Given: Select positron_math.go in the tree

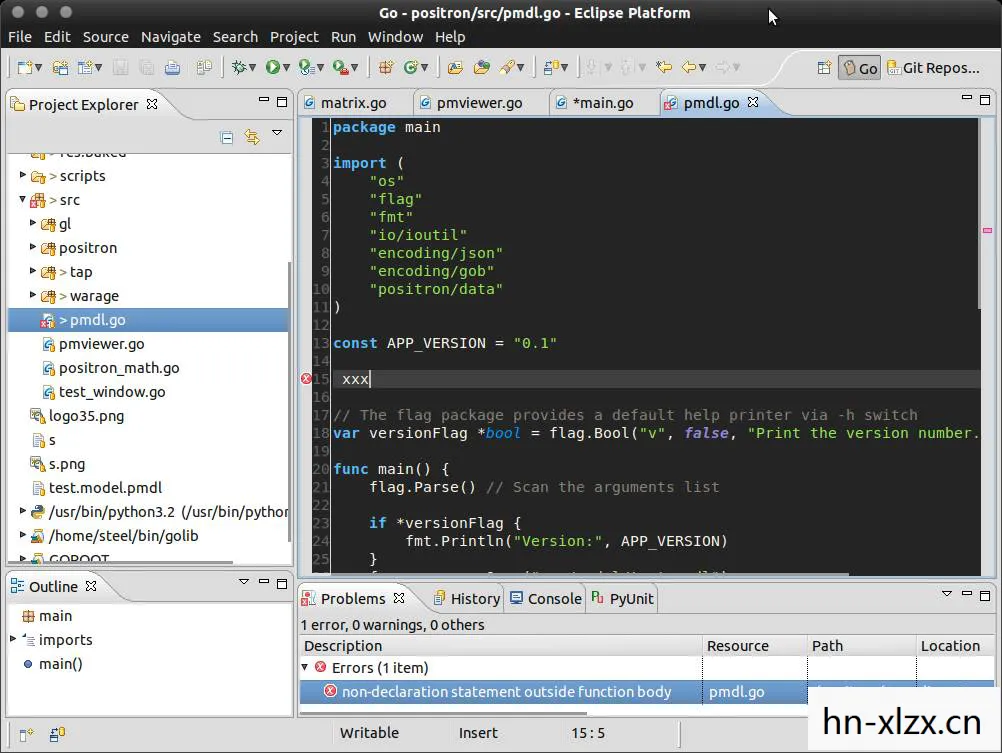Looking at the screenshot, I should point(119,368).
